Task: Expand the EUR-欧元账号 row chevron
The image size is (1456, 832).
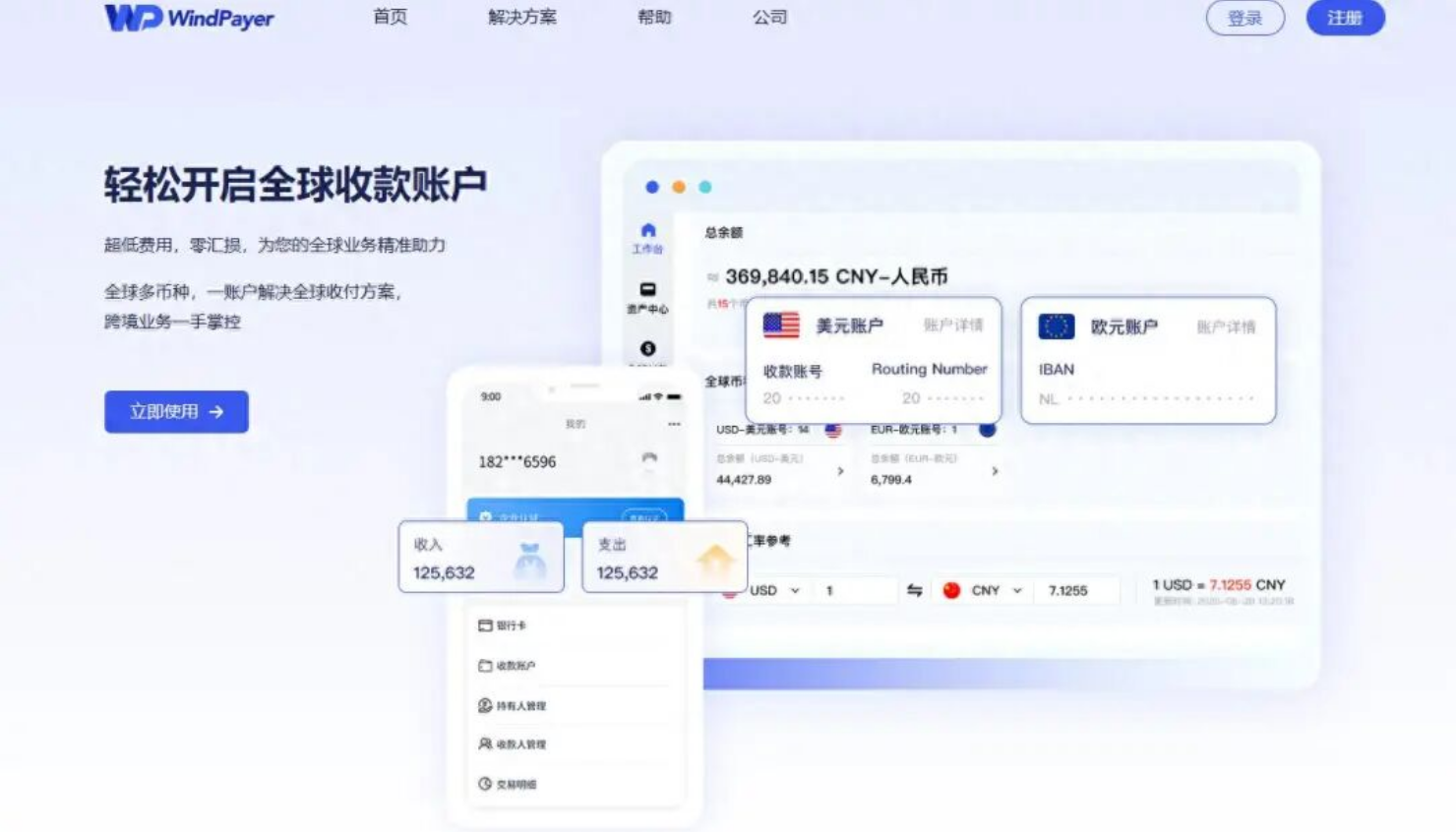Action: pos(995,471)
